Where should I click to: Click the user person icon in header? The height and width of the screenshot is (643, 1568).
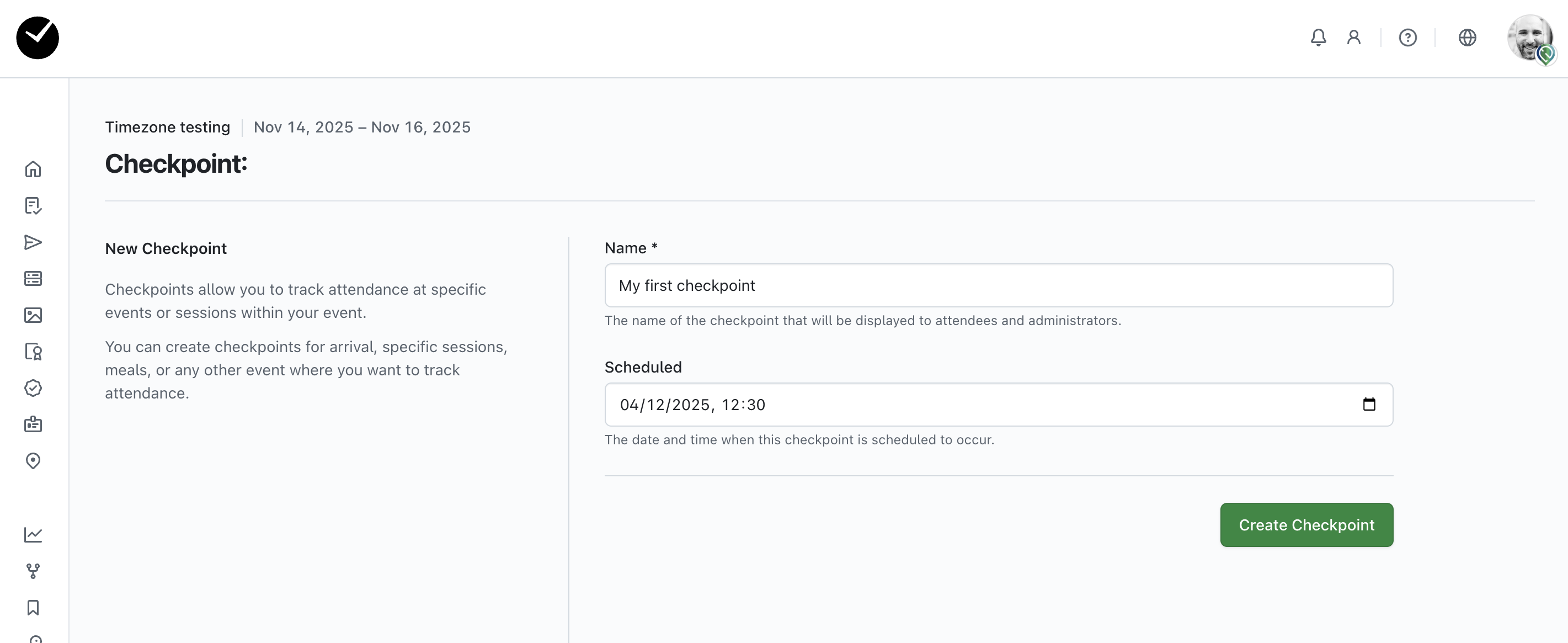click(x=1354, y=38)
